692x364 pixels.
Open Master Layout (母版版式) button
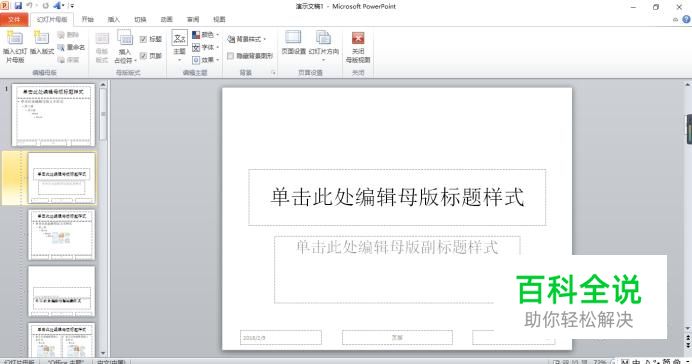102,47
